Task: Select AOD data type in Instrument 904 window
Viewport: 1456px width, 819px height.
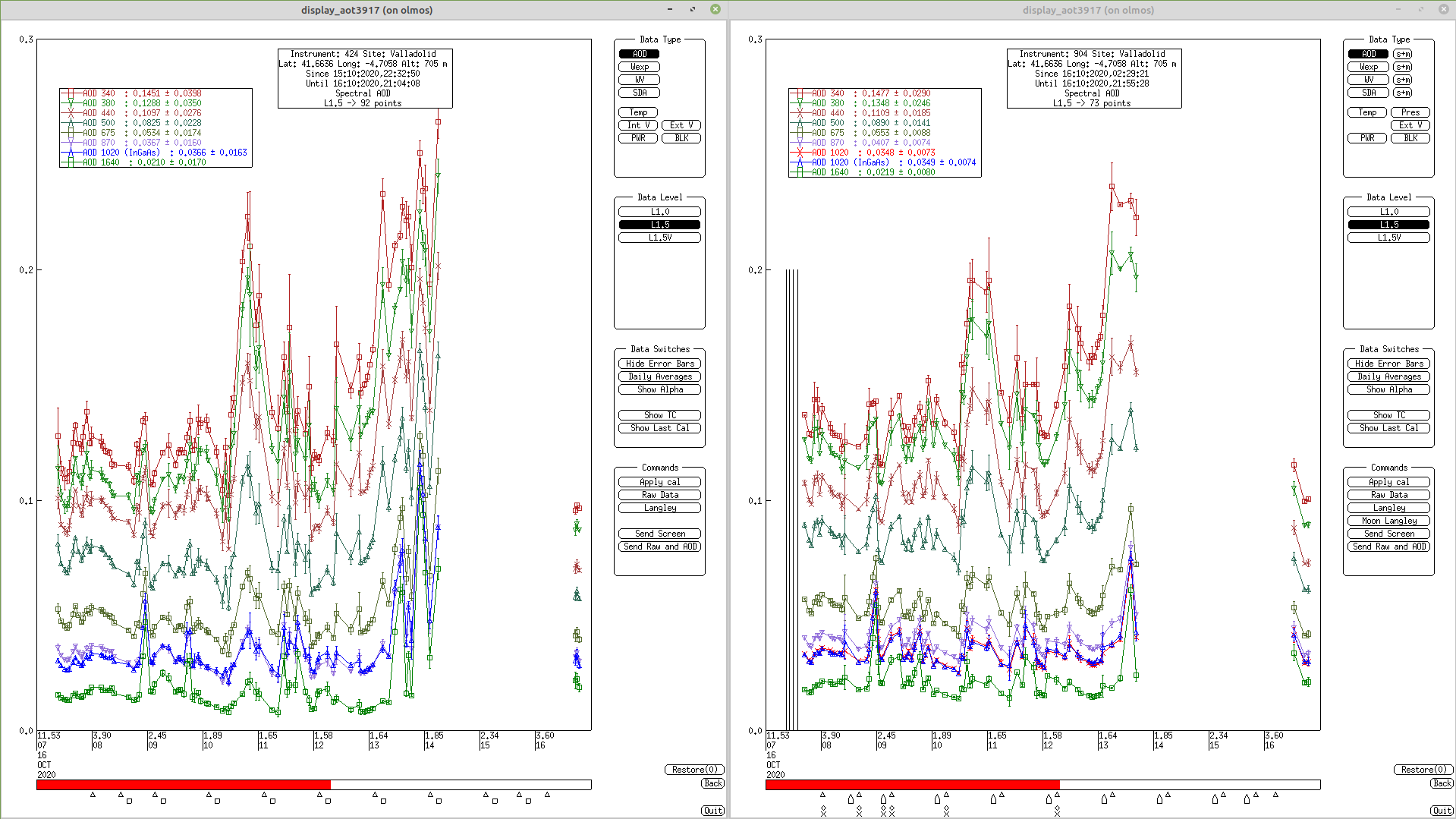Action: pyautogui.click(x=1368, y=54)
